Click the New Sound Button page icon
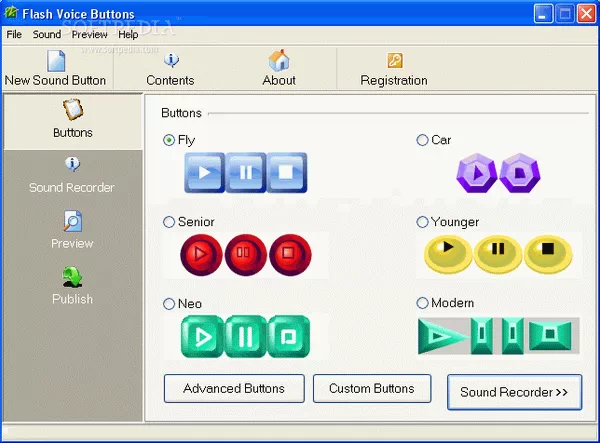 (x=56, y=61)
